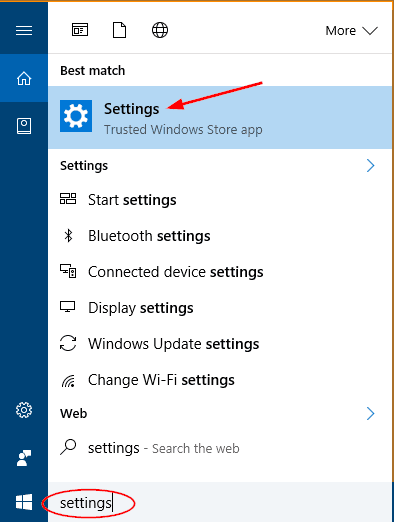Click the Settings category header text
Screen dimensions: 394x522
(x=84, y=166)
